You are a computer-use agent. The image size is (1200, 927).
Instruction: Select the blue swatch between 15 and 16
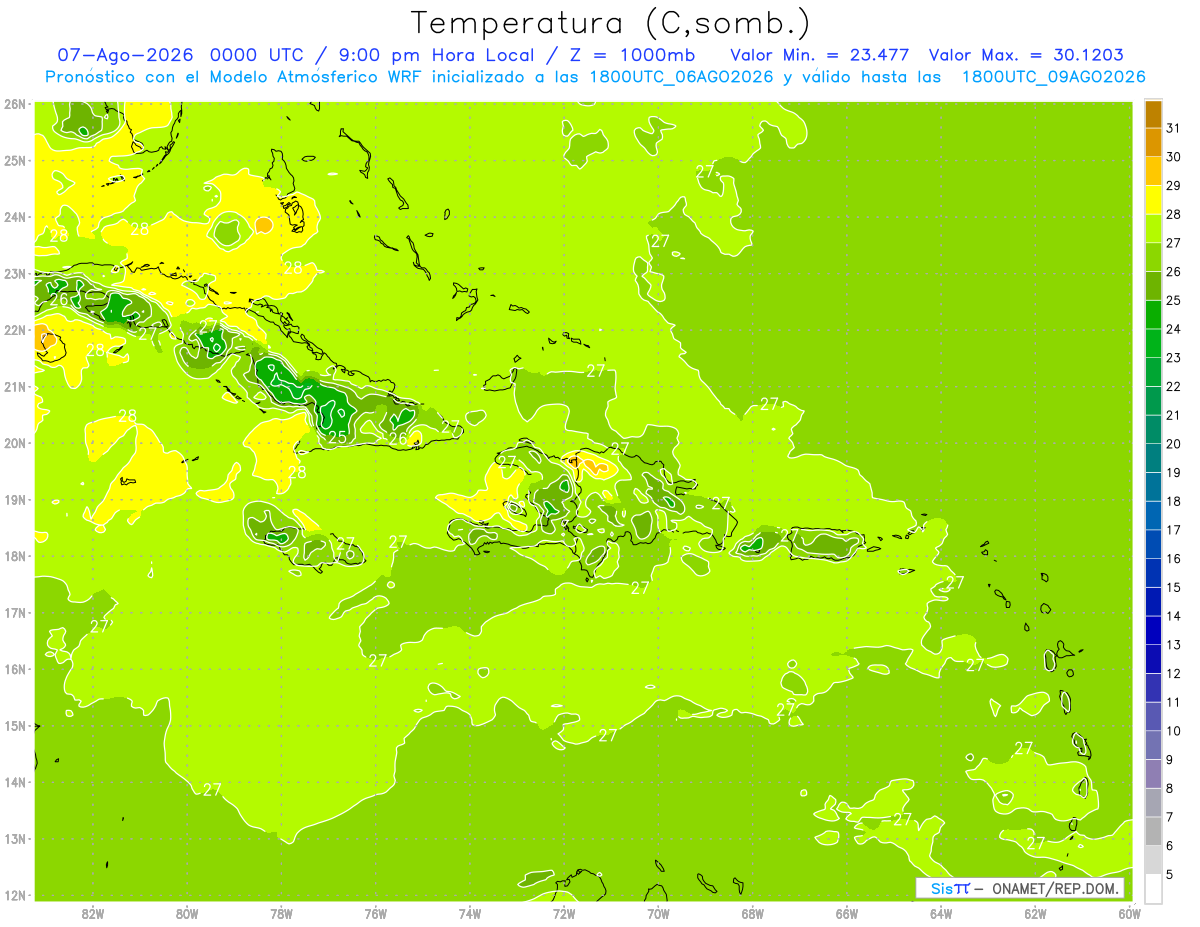pyautogui.click(x=1153, y=573)
